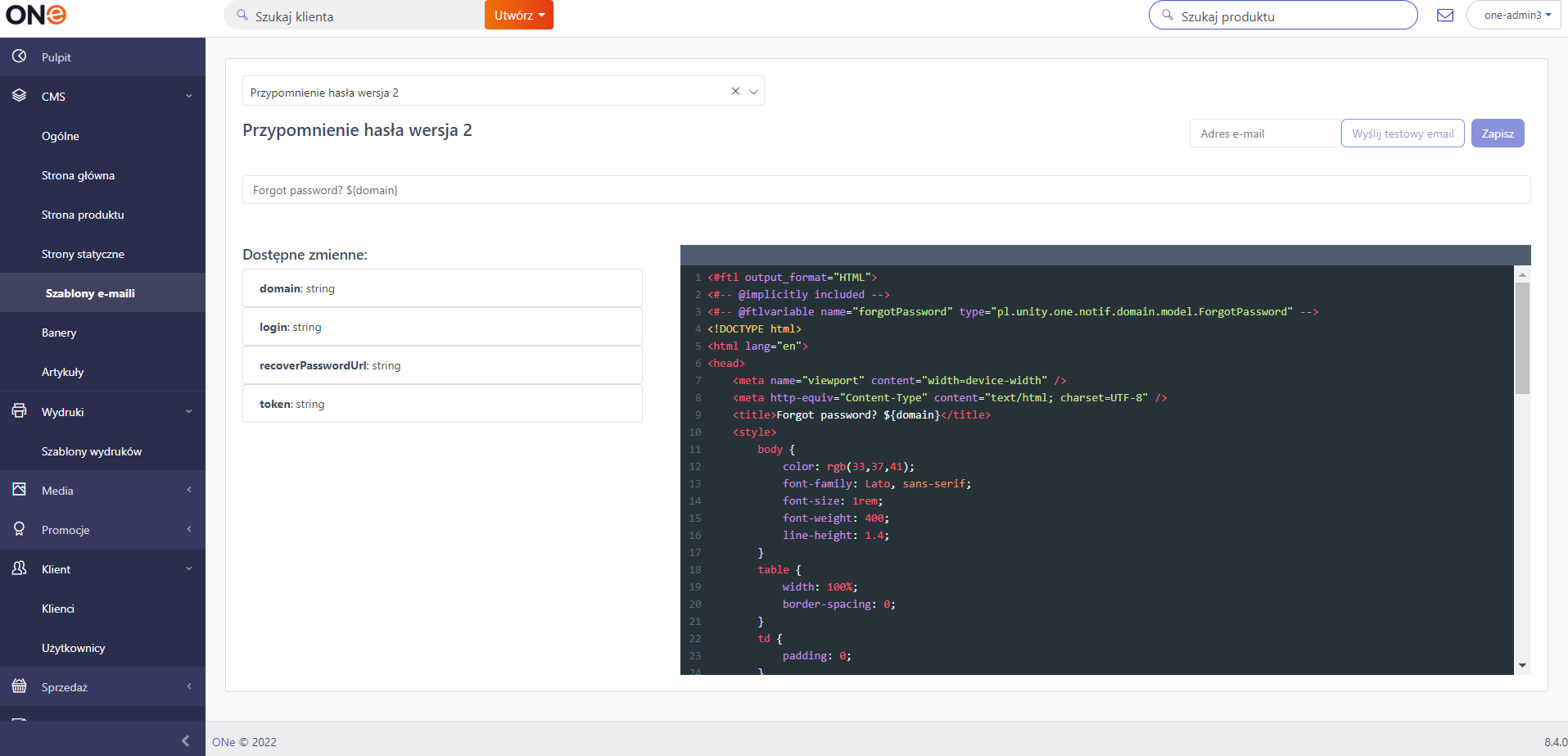Select the recoverPasswordUrl variable row
The width and height of the screenshot is (1568, 756).
tap(442, 365)
